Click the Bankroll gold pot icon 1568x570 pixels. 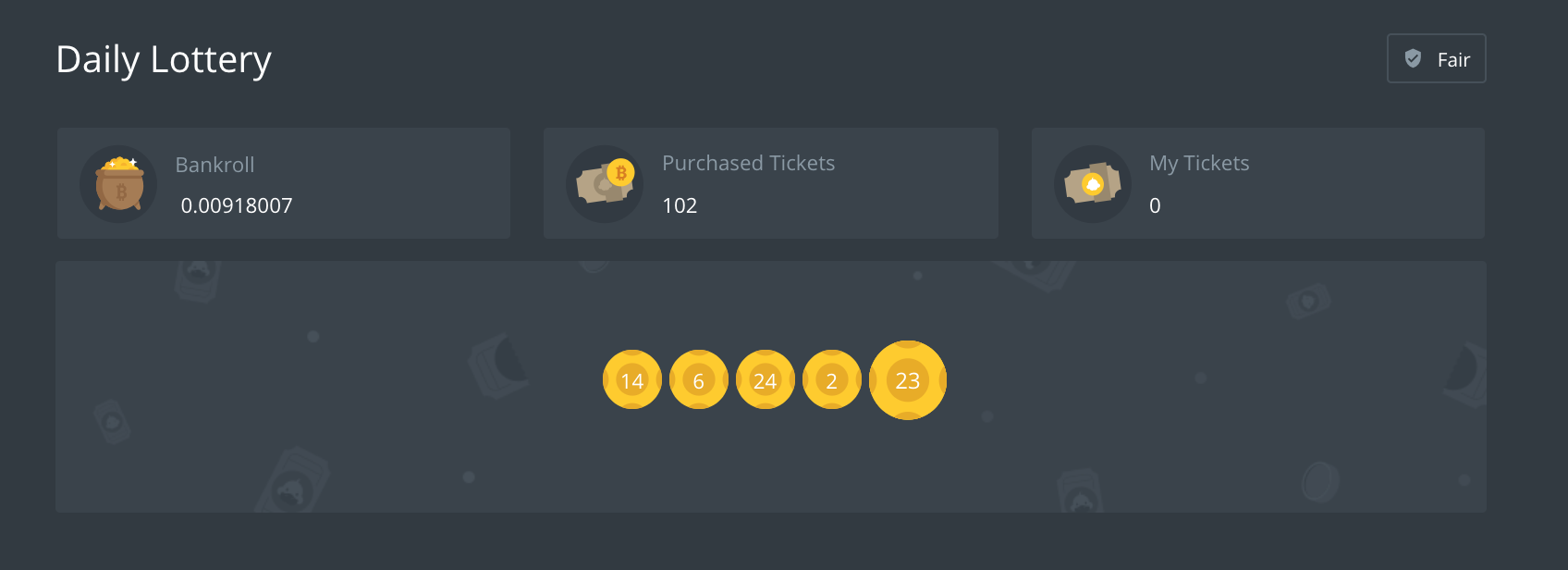click(119, 184)
